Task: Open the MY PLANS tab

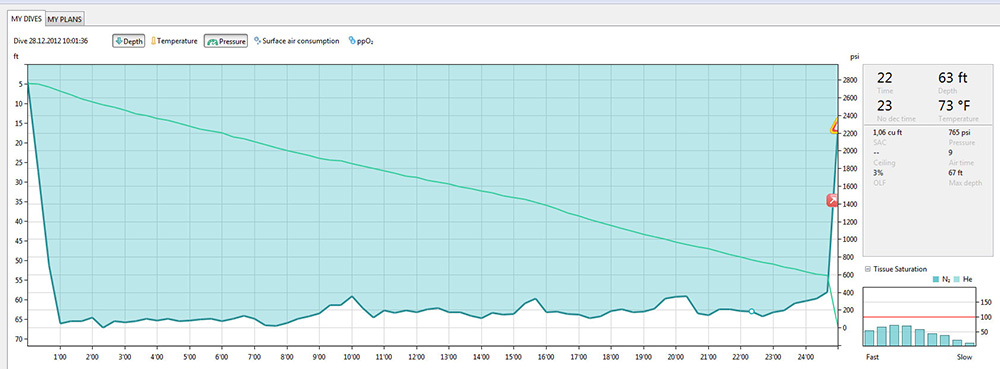Action: [65, 20]
